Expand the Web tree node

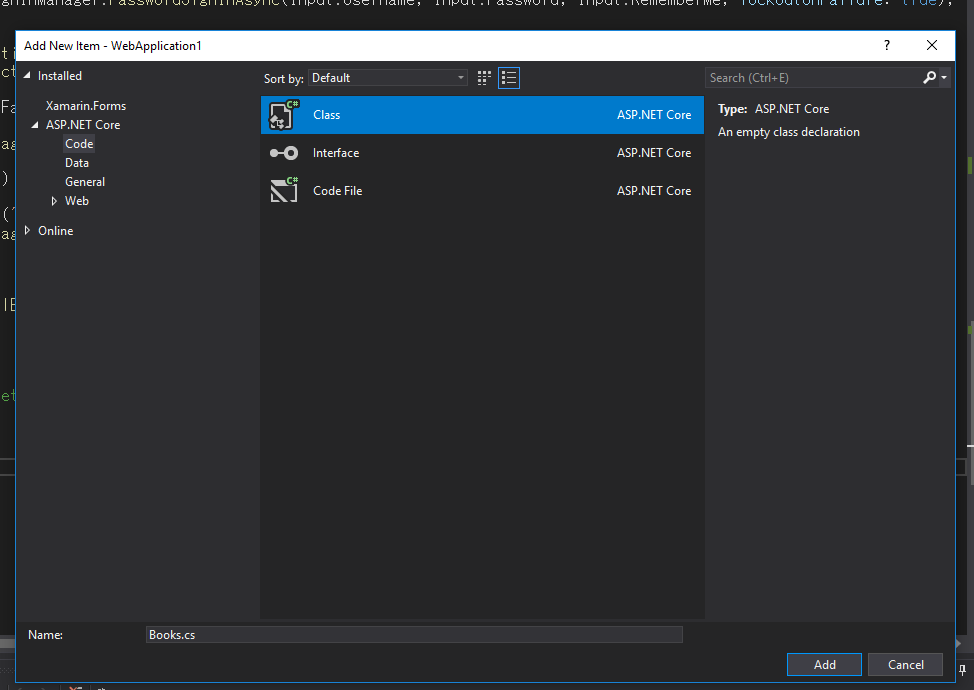point(54,201)
